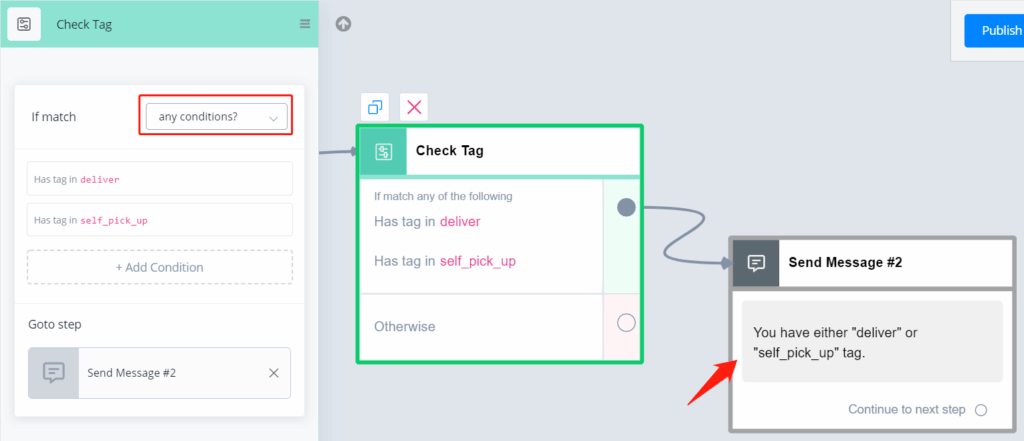The height and width of the screenshot is (441, 1024).
Task: Click the message icon in Goto step
Action: tap(54, 373)
